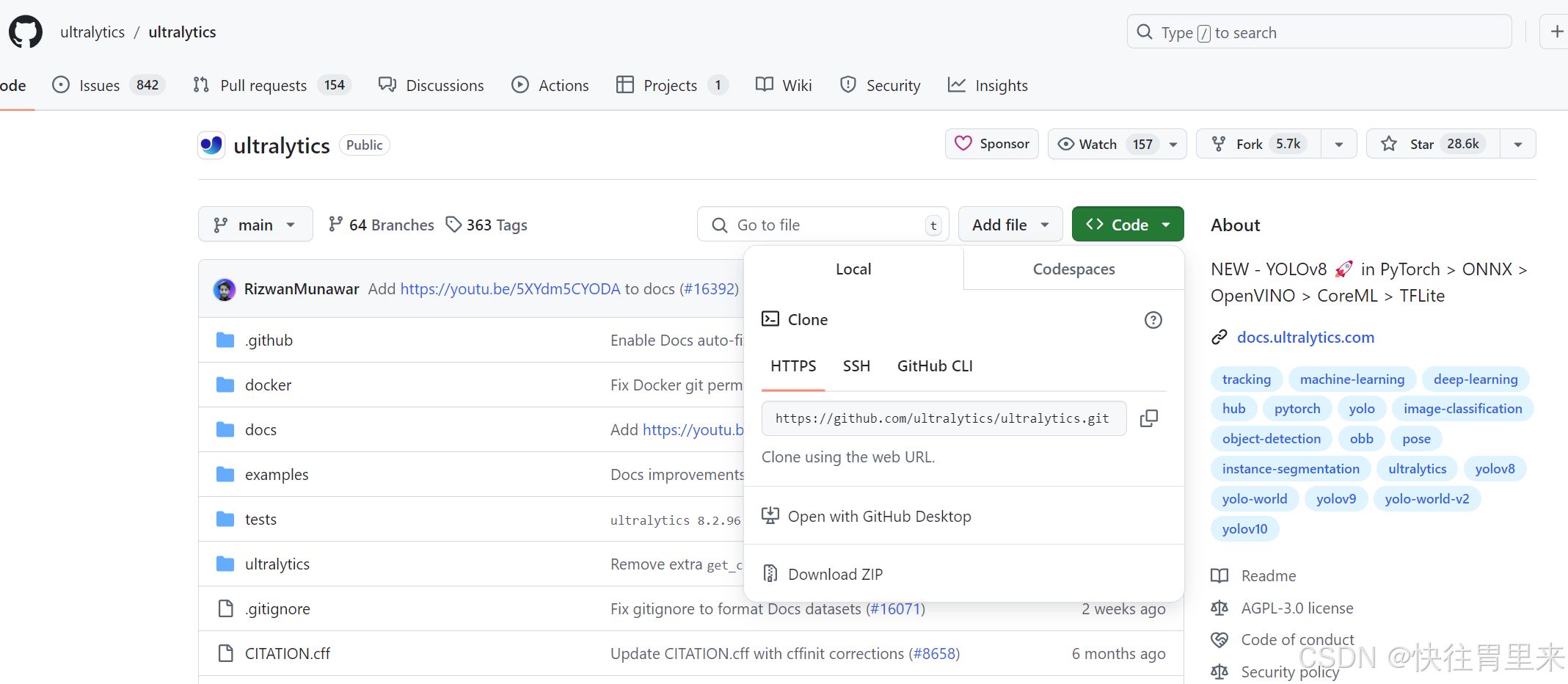Click the pytorch topic tag
Screen dimensions: 1568x684
pyautogui.click(x=1297, y=409)
